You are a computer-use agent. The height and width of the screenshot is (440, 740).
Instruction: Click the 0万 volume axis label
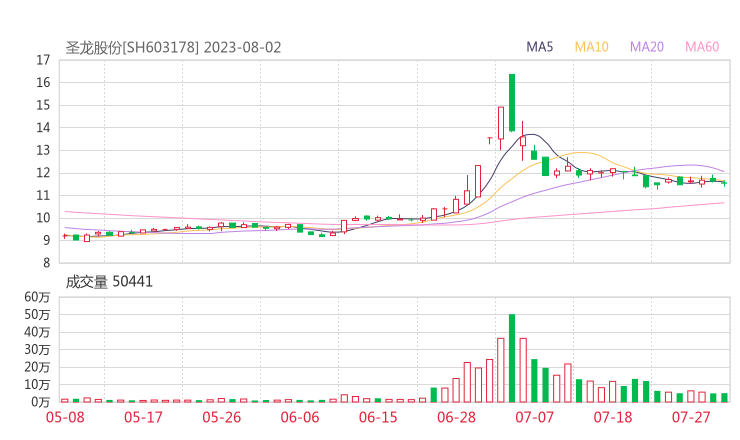41,402
